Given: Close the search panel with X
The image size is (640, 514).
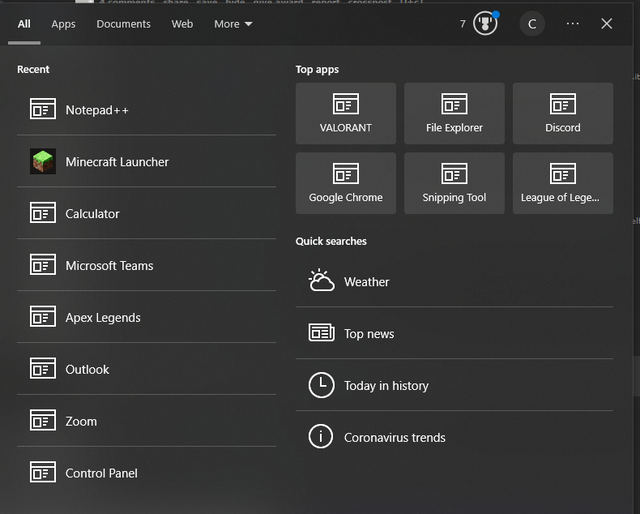Looking at the screenshot, I should [607, 24].
